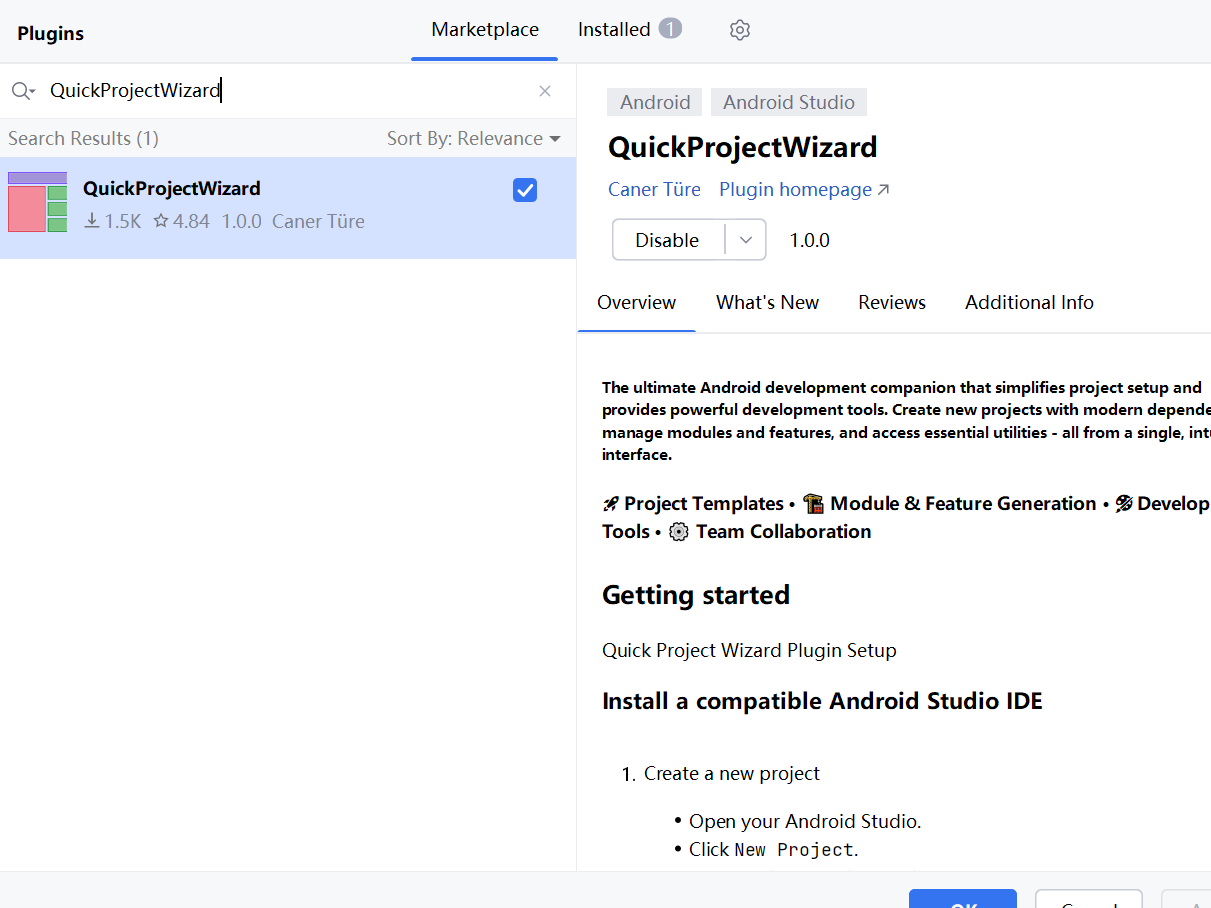
Task: Click the Installed count badge
Action: click(670, 28)
